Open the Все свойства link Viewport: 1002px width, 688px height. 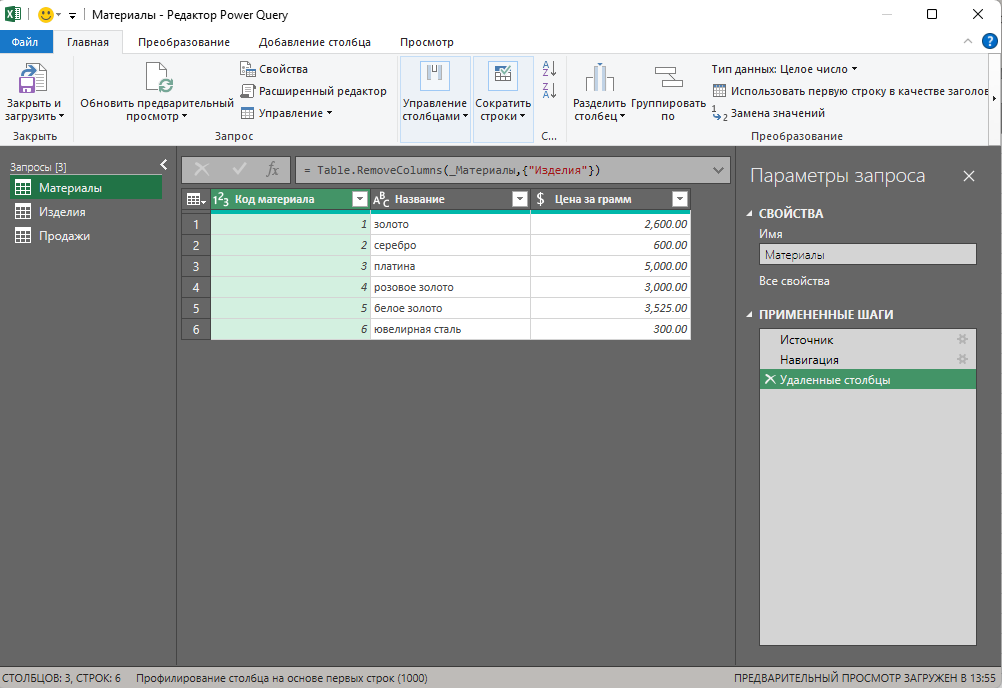click(x=794, y=281)
